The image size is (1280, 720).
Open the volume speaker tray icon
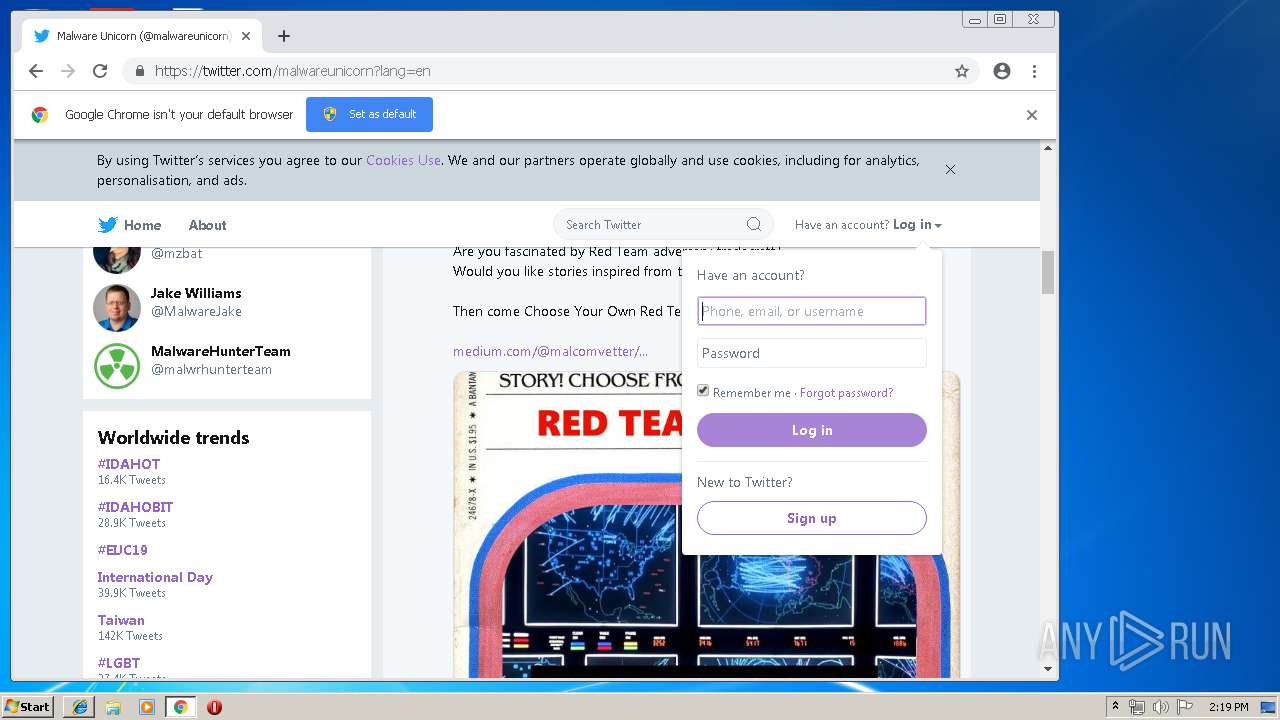pos(1160,707)
